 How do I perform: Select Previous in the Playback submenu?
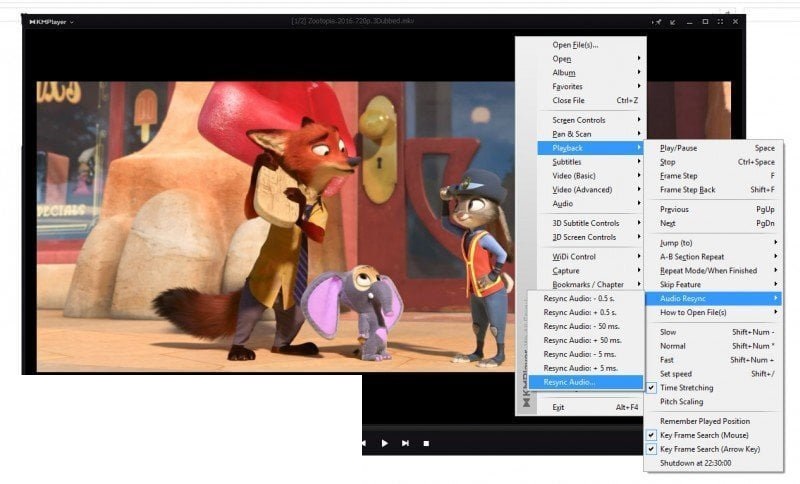pos(714,209)
